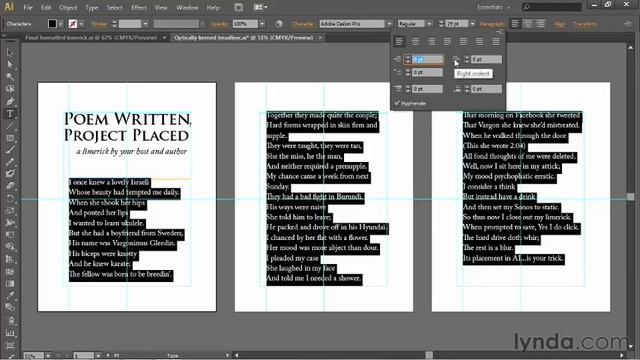The image size is (640, 360).
Task: Enable align center in Paragraph panel
Action: click(x=415, y=41)
